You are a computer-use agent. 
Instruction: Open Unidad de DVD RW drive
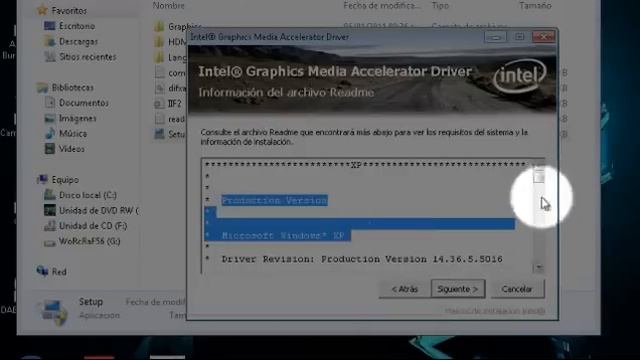(x=98, y=211)
